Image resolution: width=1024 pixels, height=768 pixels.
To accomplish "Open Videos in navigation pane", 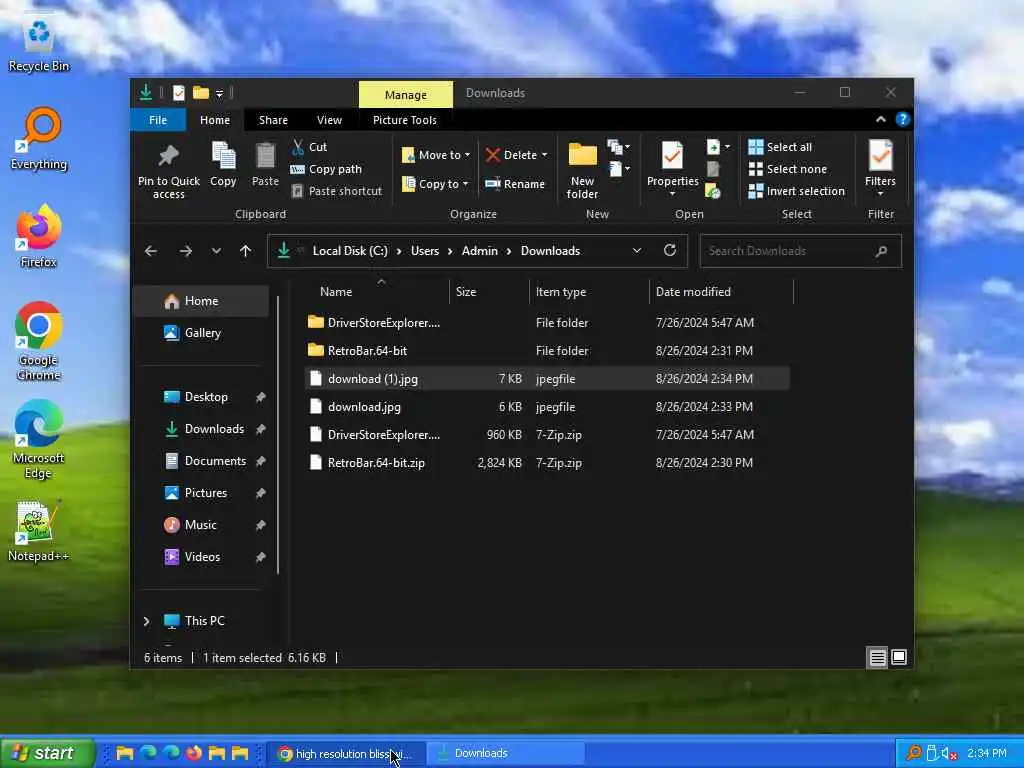I will coord(202,557).
